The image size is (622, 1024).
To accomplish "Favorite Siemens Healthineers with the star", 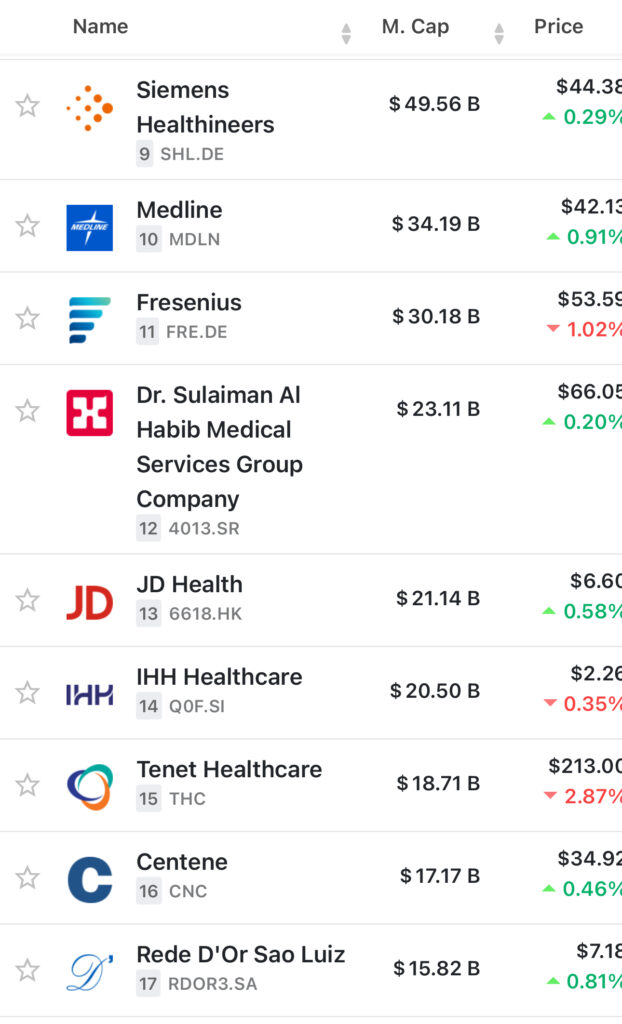I will tap(27, 106).
